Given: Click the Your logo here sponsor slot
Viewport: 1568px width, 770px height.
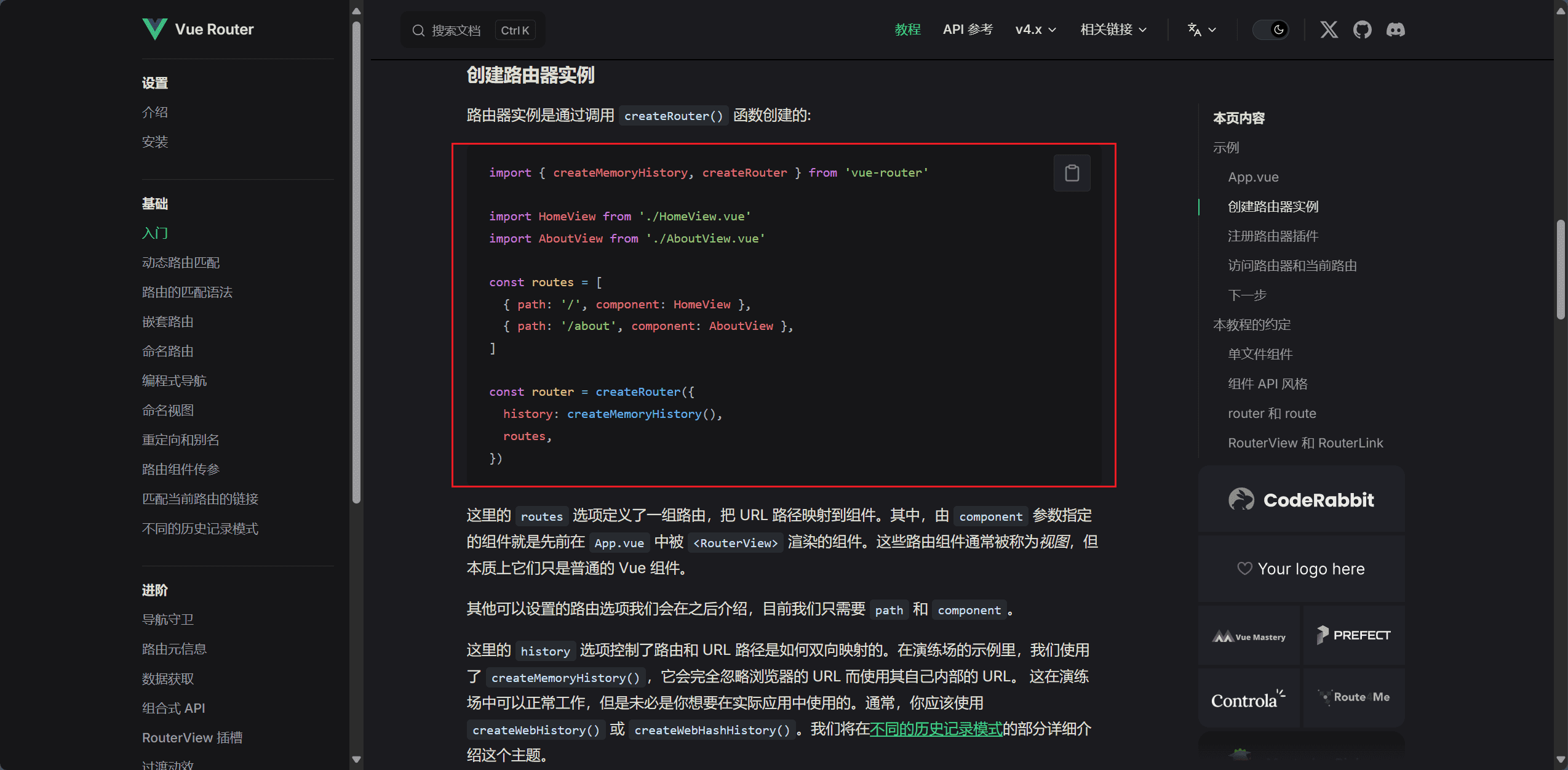Looking at the screenshot, I should [1301, 569].
